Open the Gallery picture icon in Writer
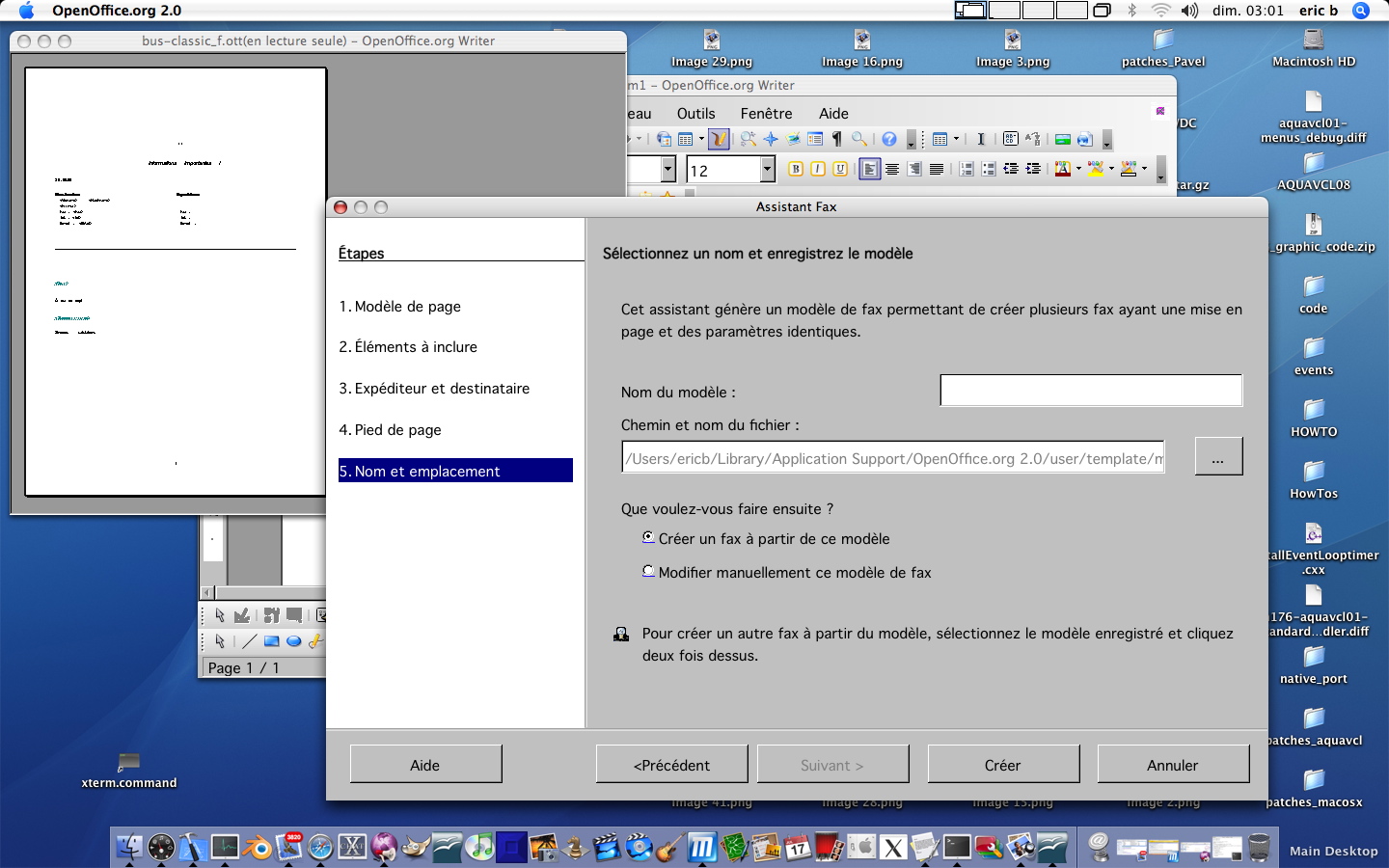 click(x=793, y=140)
